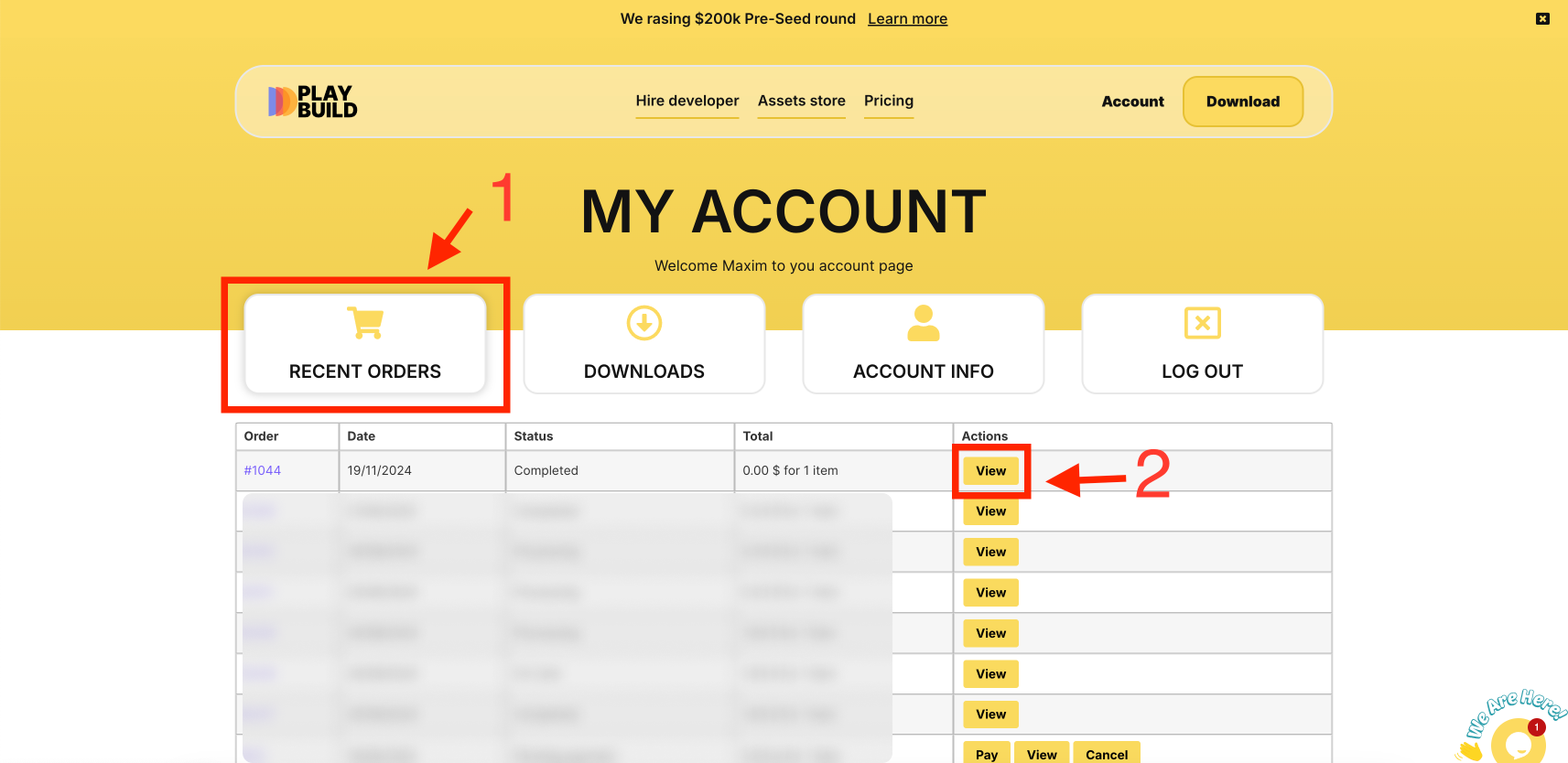Click the log out X icon

1202,323
